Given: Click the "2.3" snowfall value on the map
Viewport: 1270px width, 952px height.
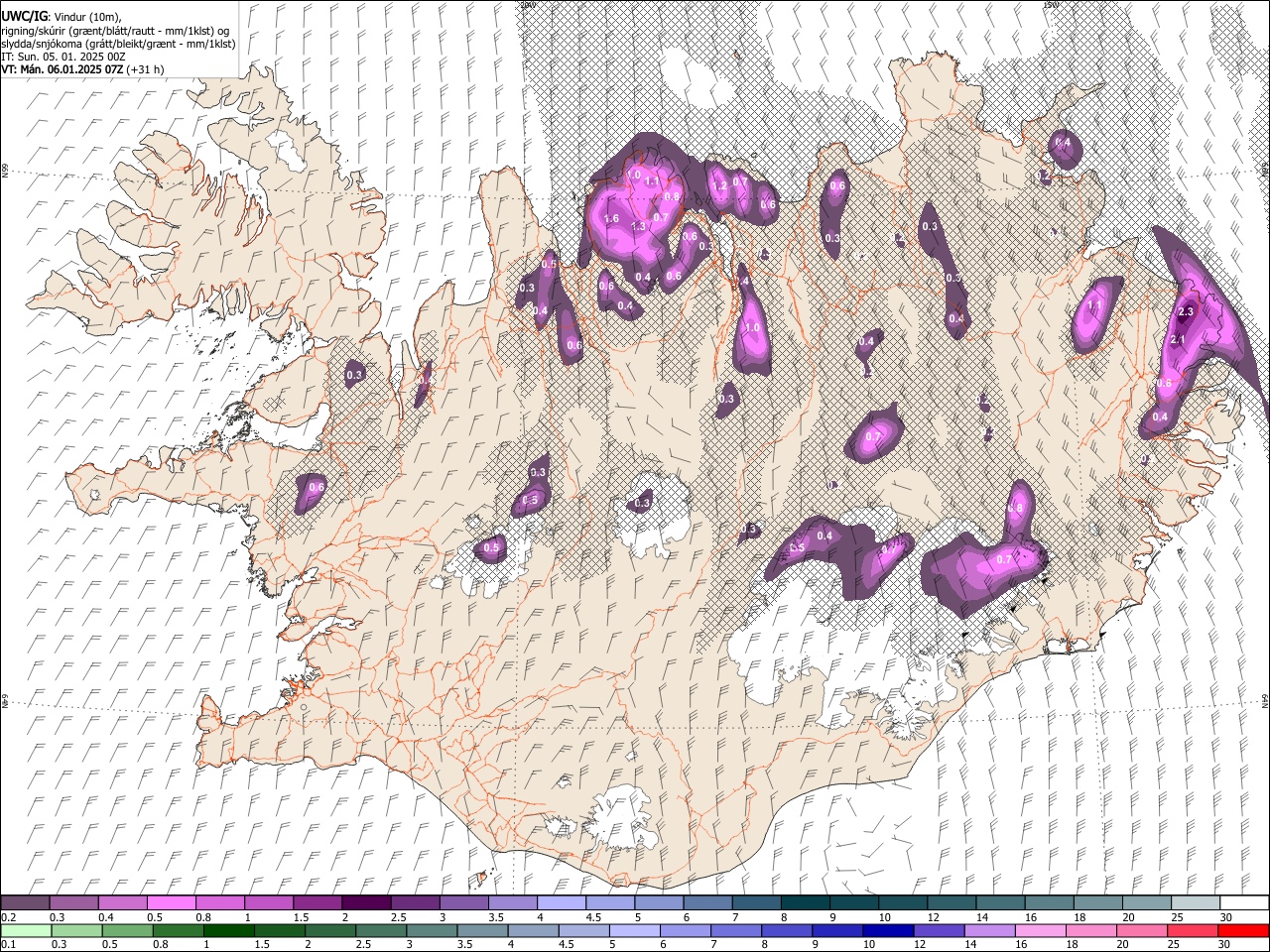Looking at the screenshot, I should (x=1186, y=312).
